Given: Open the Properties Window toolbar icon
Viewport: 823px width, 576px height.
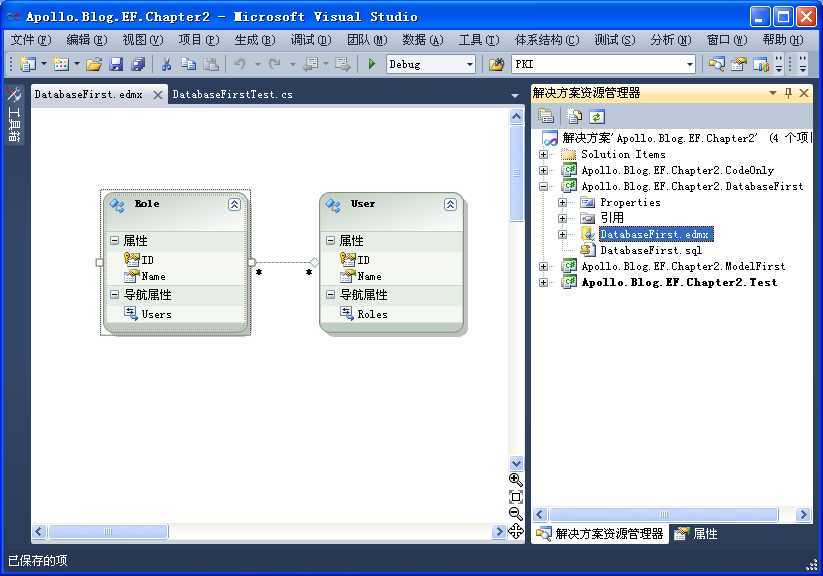Looking at the screenshot, I should pyautogui.click(x=738, y=64).
